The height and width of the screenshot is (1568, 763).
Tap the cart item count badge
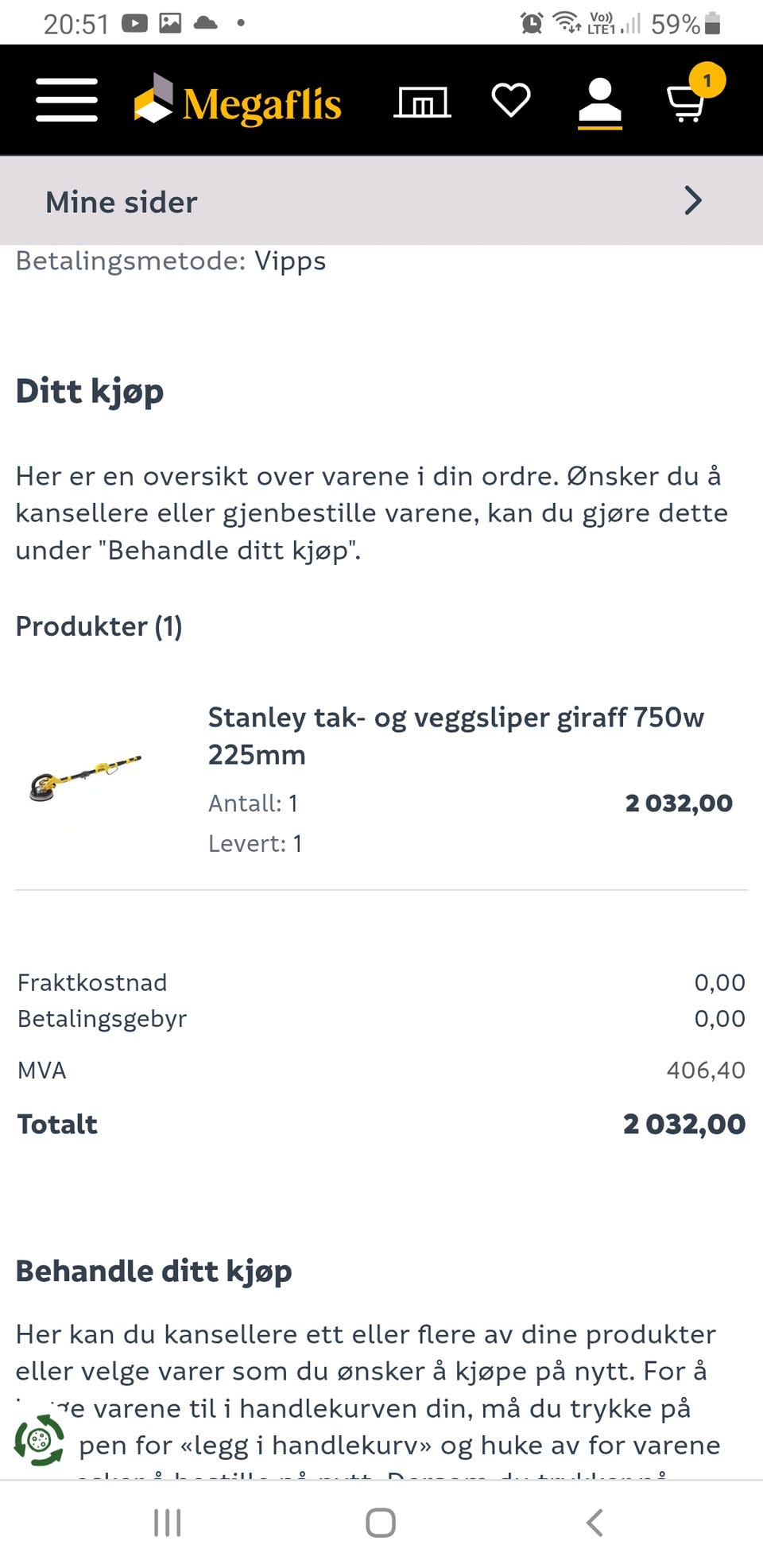tap(707, 80)
